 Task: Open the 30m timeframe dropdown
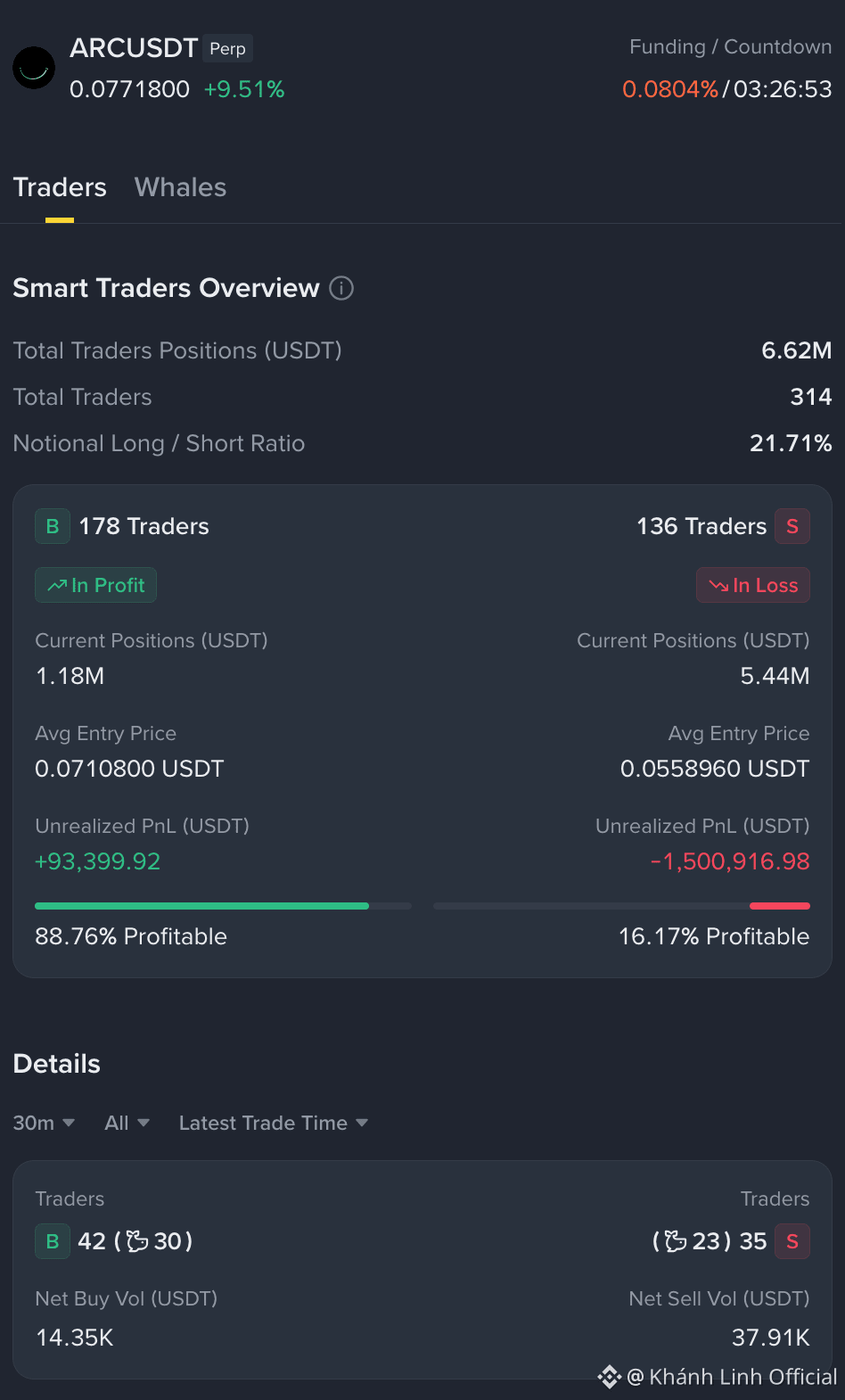[x=44, y=1123]
